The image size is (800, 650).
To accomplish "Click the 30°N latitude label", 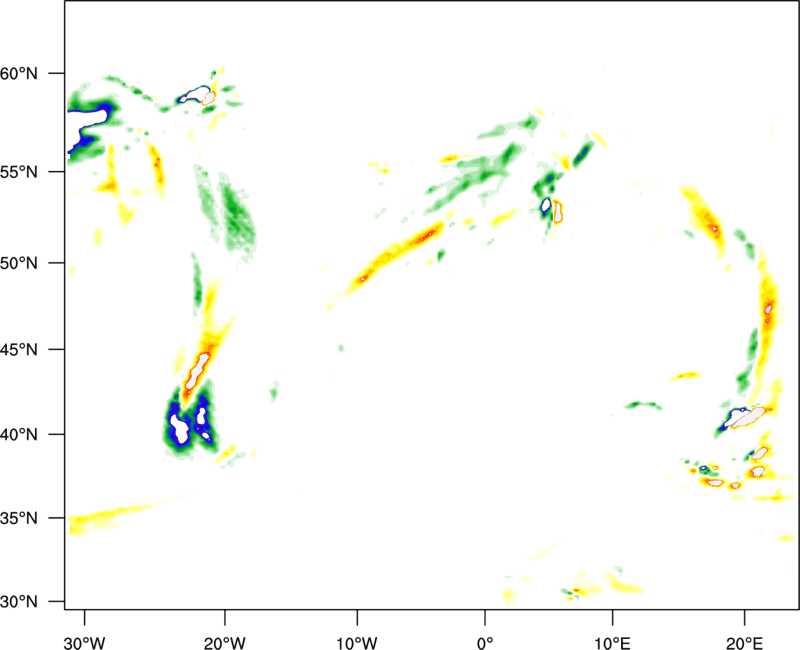I will point(19,602).
